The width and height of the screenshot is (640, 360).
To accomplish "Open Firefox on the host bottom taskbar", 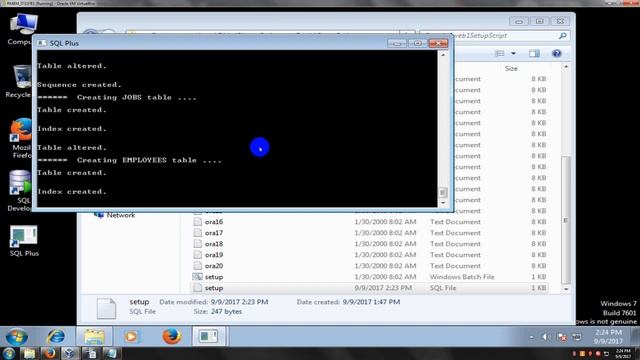I will (50, 353).
